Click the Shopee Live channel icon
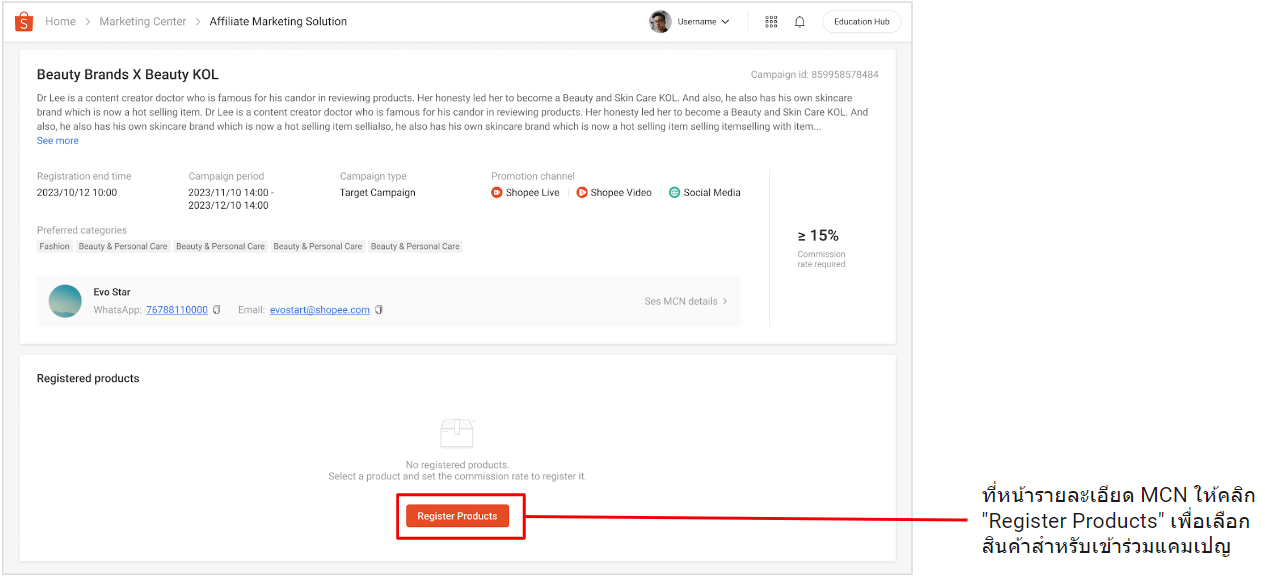This screenshot has width=1265, height=576. click(x=495, y=192)
